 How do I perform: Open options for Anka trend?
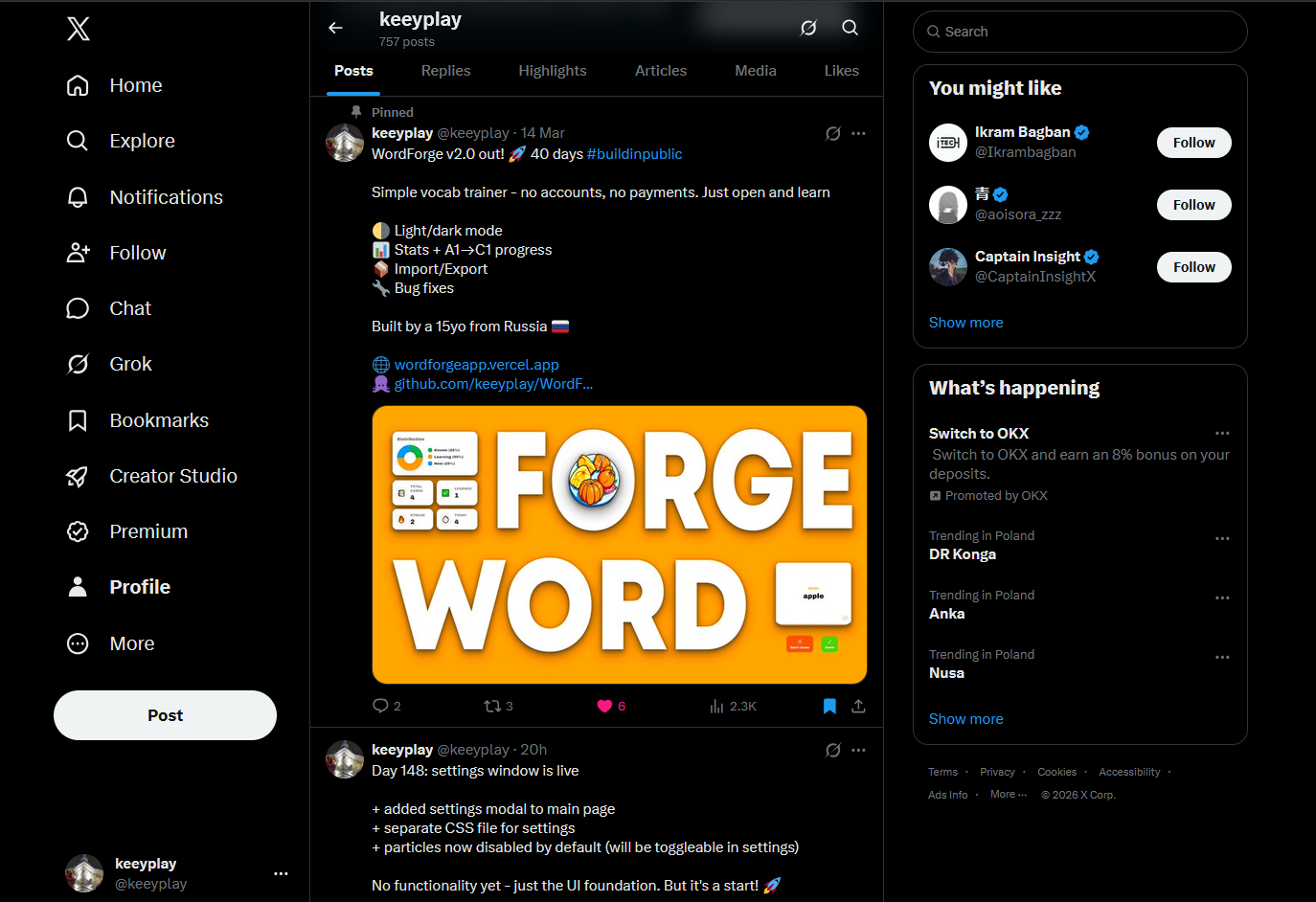[1222, 598]
